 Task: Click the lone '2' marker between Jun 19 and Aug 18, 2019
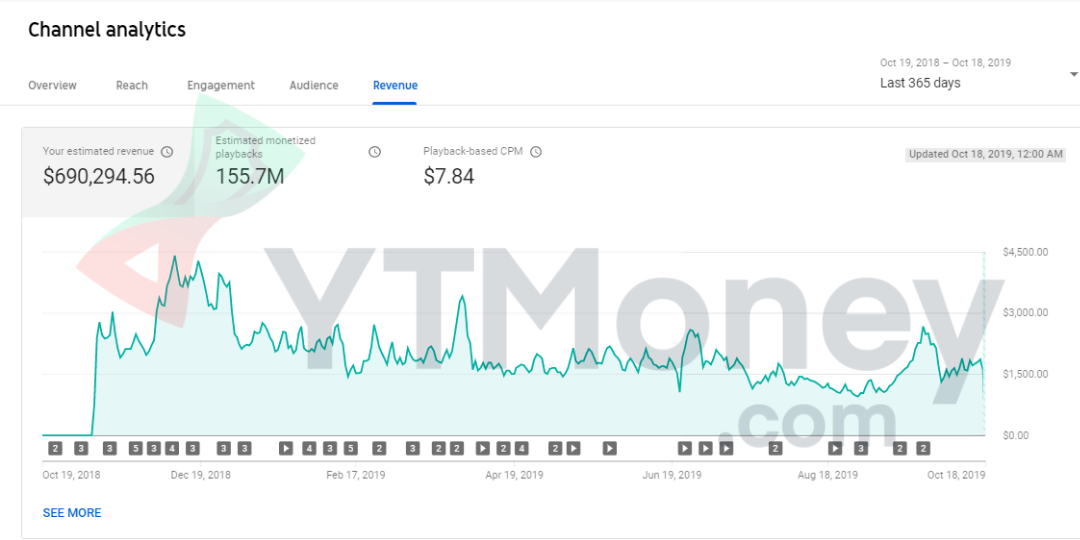776,449
